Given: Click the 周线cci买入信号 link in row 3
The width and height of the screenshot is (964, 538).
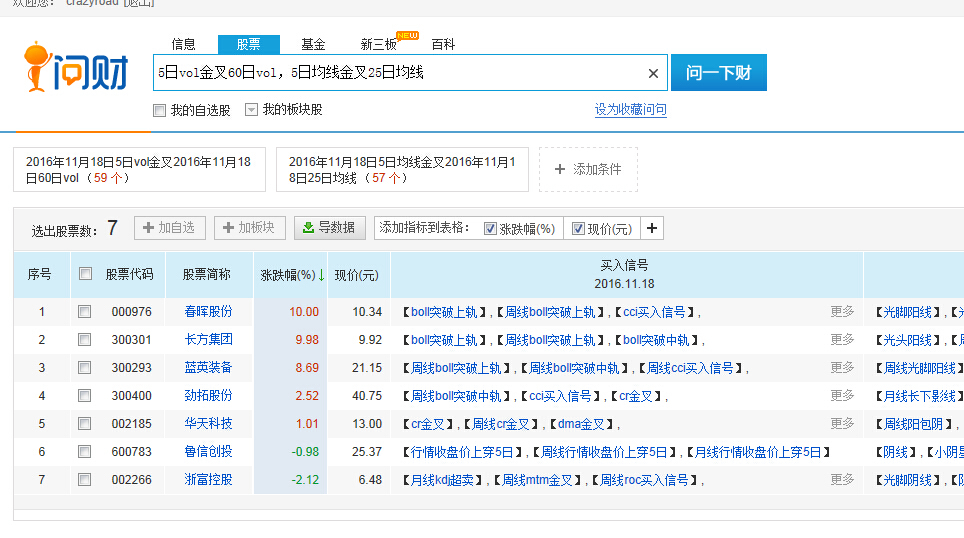Looking at the screenshot, I should [x=690, y=368].
